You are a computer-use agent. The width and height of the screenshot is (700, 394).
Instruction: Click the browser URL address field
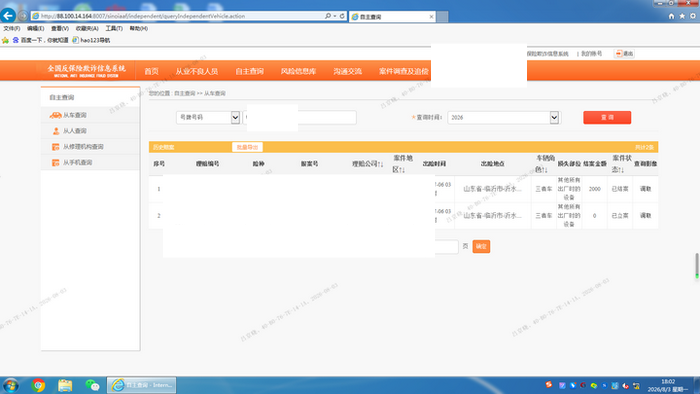[179, 16]
